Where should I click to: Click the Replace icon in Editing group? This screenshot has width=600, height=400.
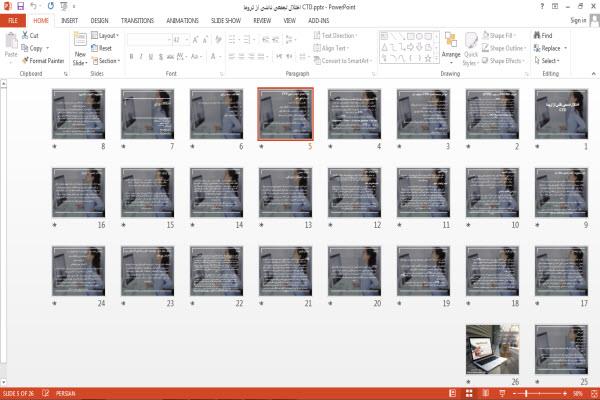click(537, 48)
